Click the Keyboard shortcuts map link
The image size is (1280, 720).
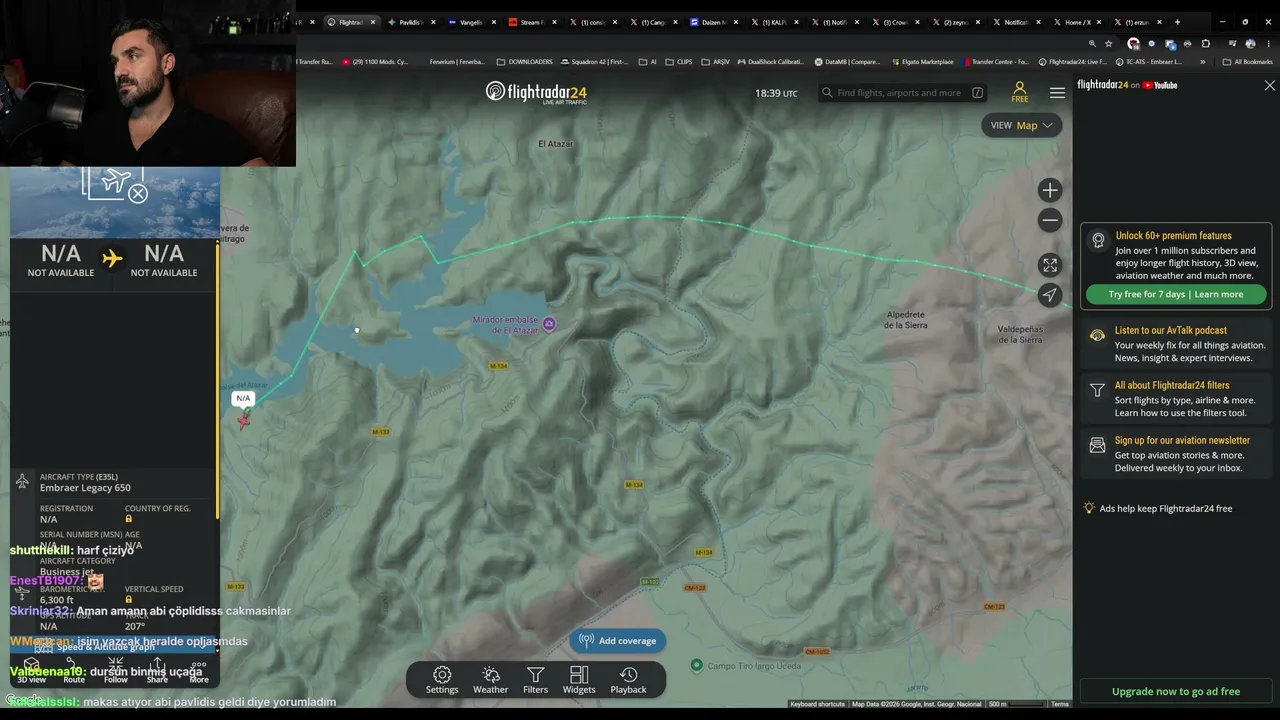coord(818,704)
